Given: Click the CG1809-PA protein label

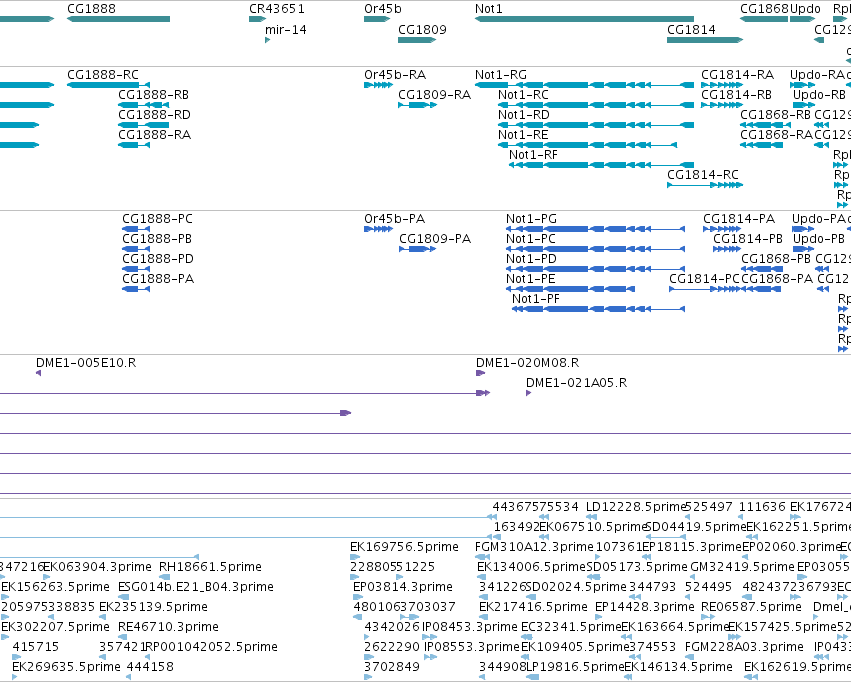Looking at the screenshot, I should [x=435, y=239].
